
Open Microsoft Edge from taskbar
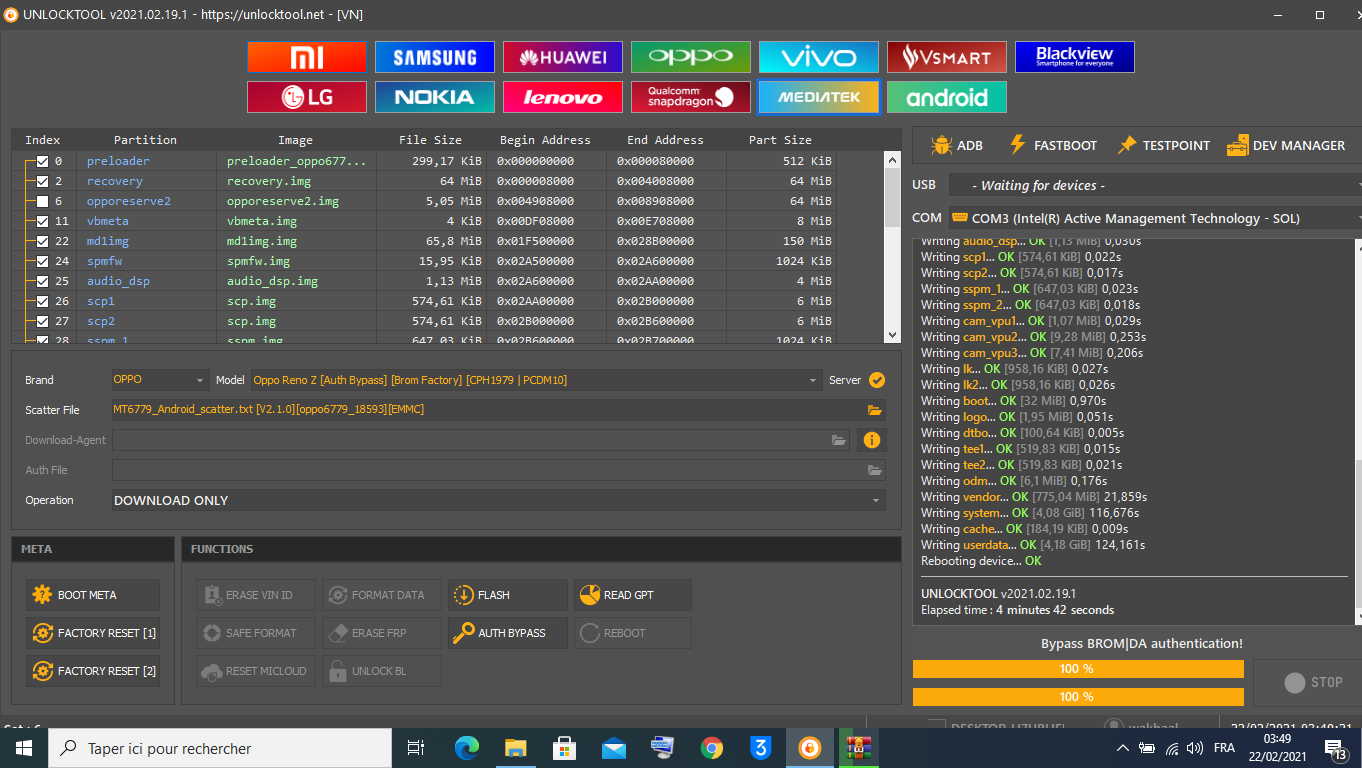(x=467, y=747)
